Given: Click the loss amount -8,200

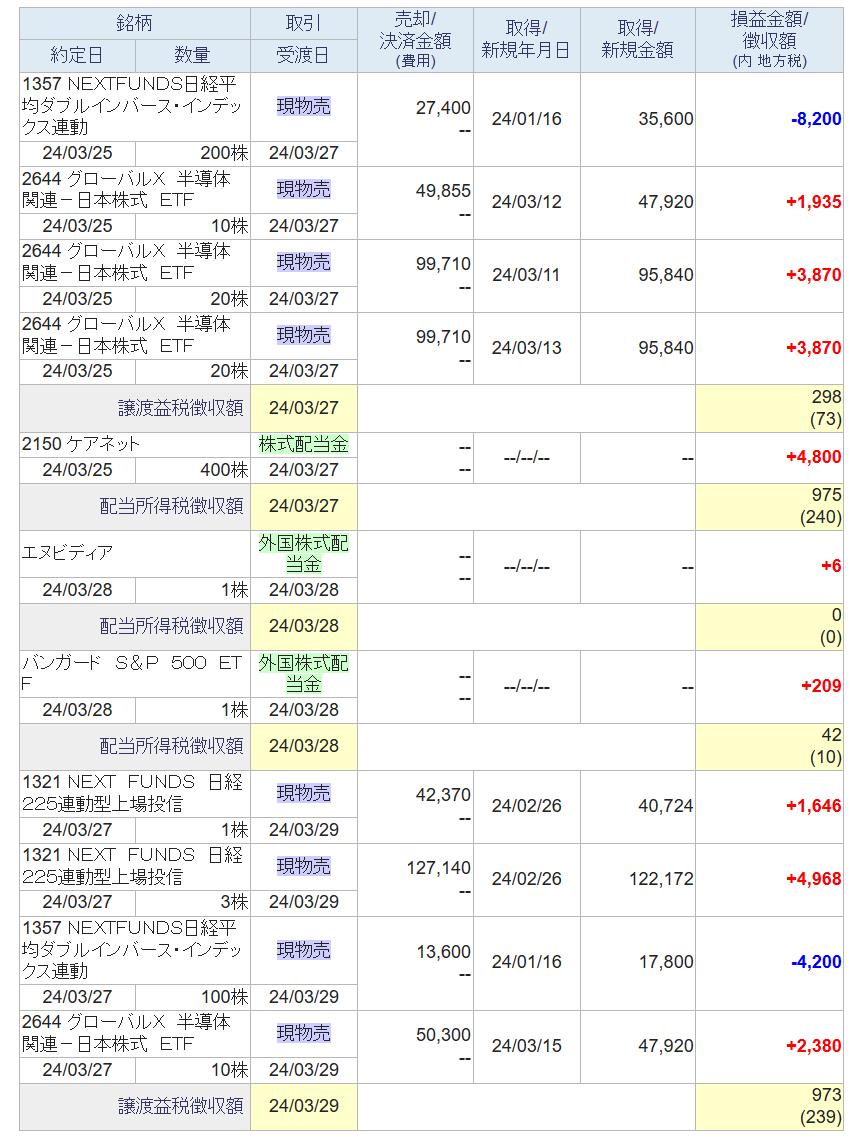Looking at the screenshot, I should click(816, 119).
